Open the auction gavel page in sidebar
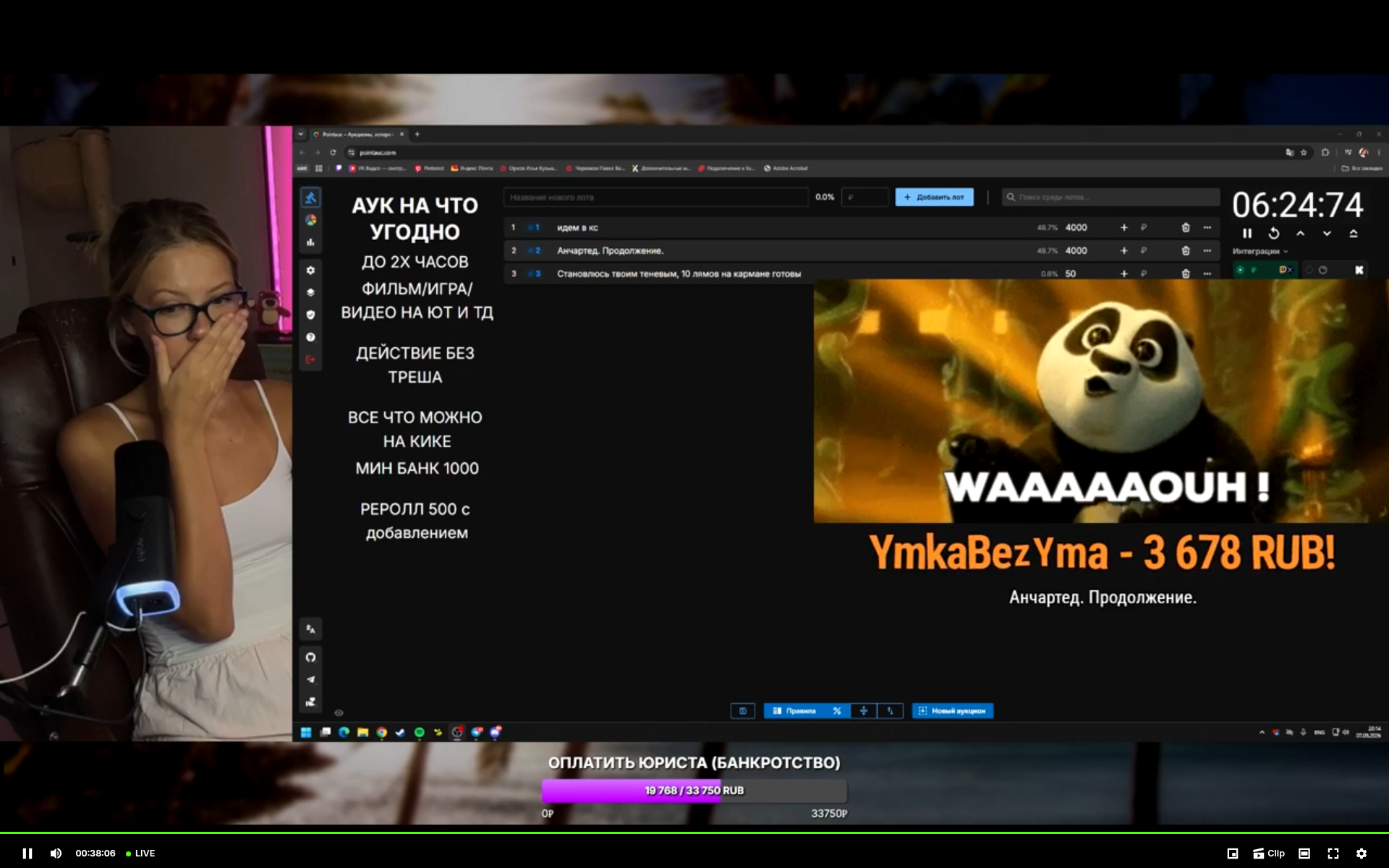This screenshot has height=868, width=1389. point(310,197)
